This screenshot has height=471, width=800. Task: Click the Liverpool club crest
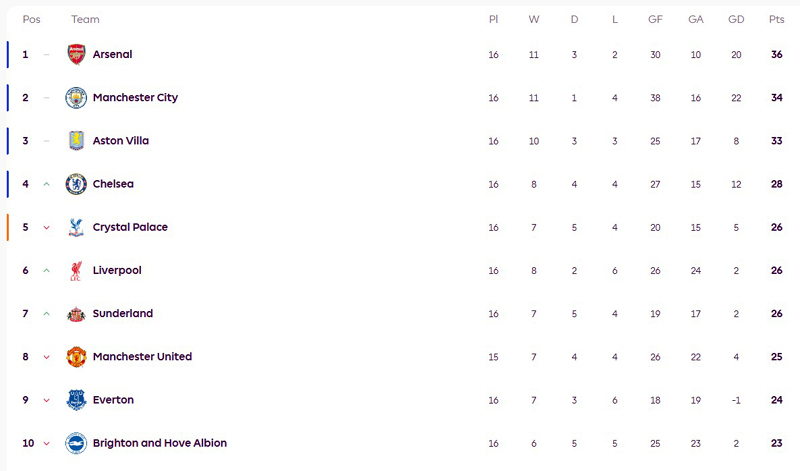point(76,271)
